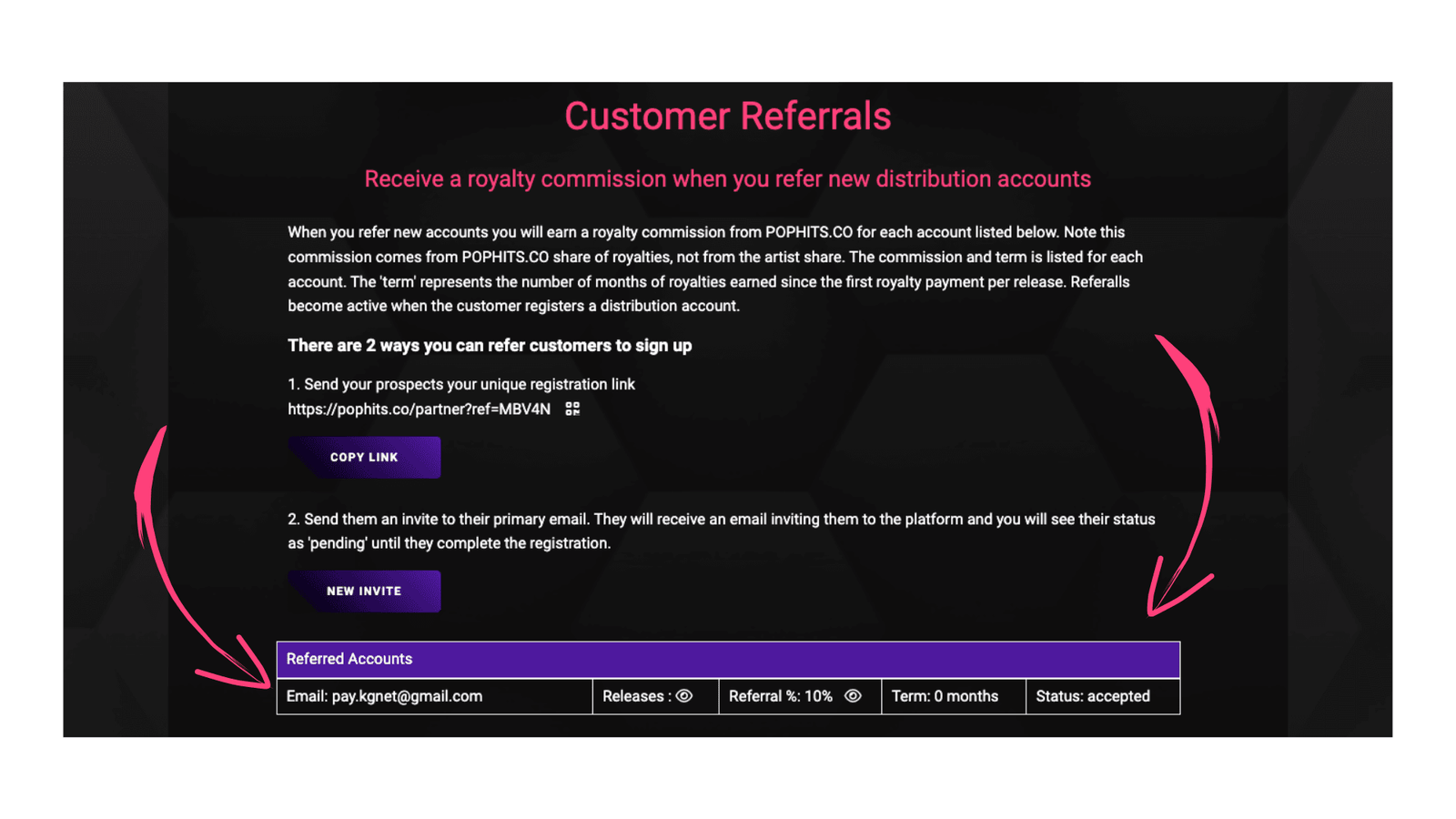Viewport: 1456px width, 819px height.
Task: Click the QR code icon beside registration link
Action: (x=572, y=409)
